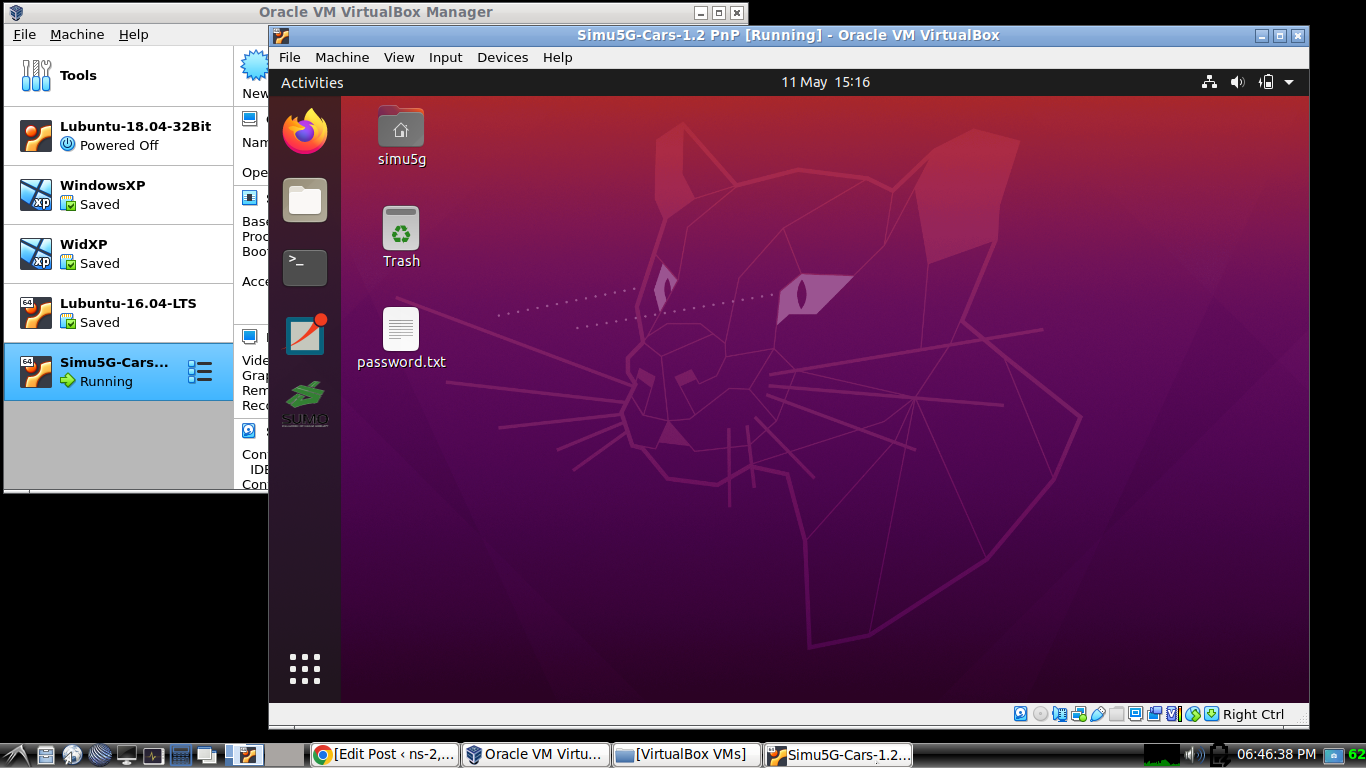Launch the web browser globe icon in host taskbar

72,755
